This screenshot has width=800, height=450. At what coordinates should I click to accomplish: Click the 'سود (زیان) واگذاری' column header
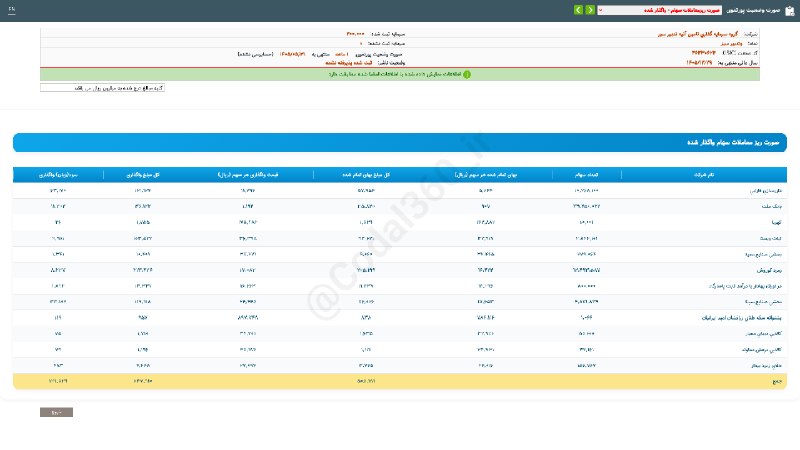click(58, 175)
